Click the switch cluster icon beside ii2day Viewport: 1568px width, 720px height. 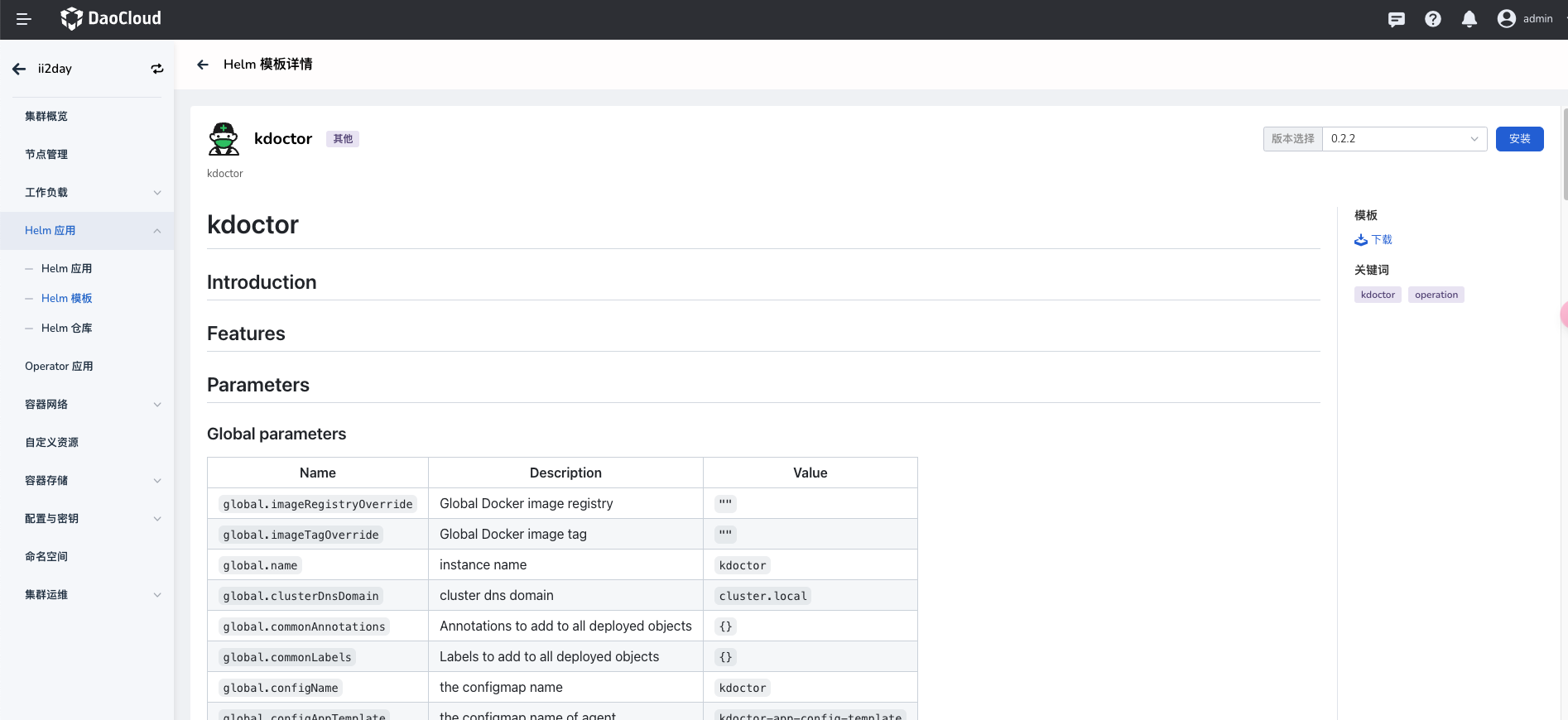click(x=157, y=69)
